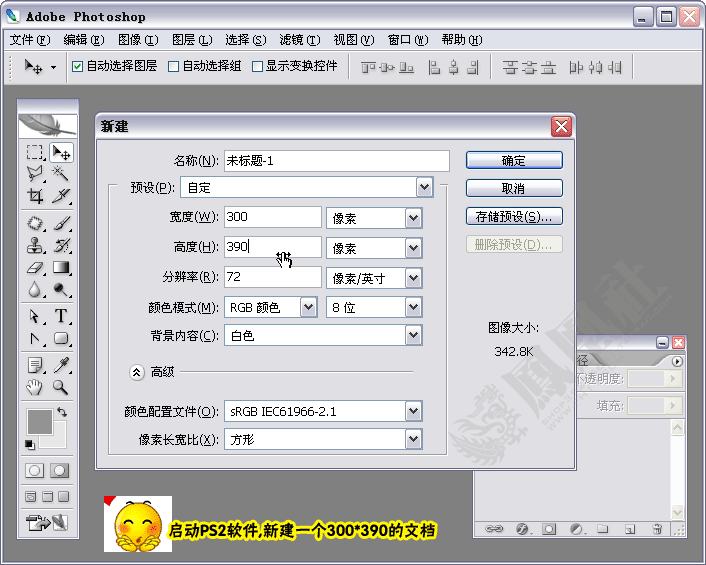The image size is (706, 565).
Task: Select the Eraser tool
Action: coord(35,267)
